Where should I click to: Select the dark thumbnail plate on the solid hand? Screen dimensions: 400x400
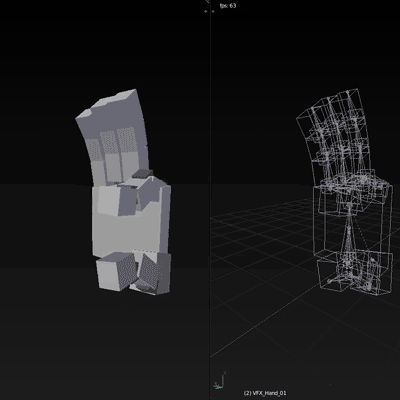pyautogui.click(x=142, y=173)
